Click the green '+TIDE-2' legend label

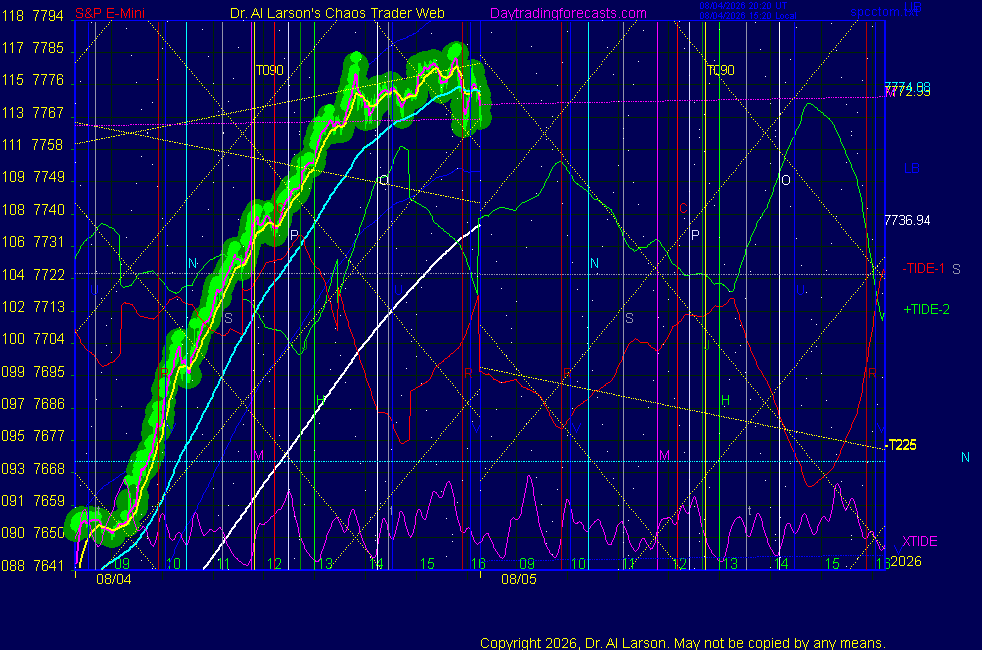926,309
